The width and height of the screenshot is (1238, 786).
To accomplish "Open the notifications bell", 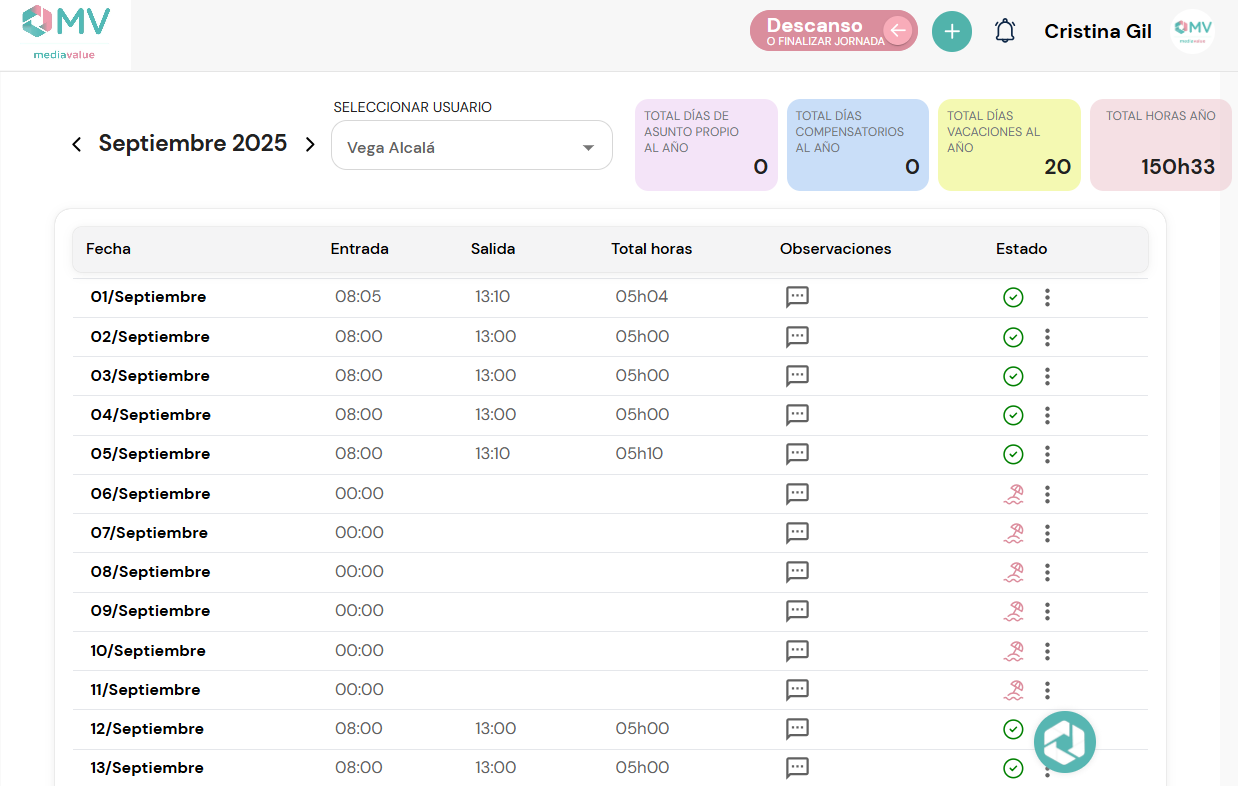I will pos(1005,31).
